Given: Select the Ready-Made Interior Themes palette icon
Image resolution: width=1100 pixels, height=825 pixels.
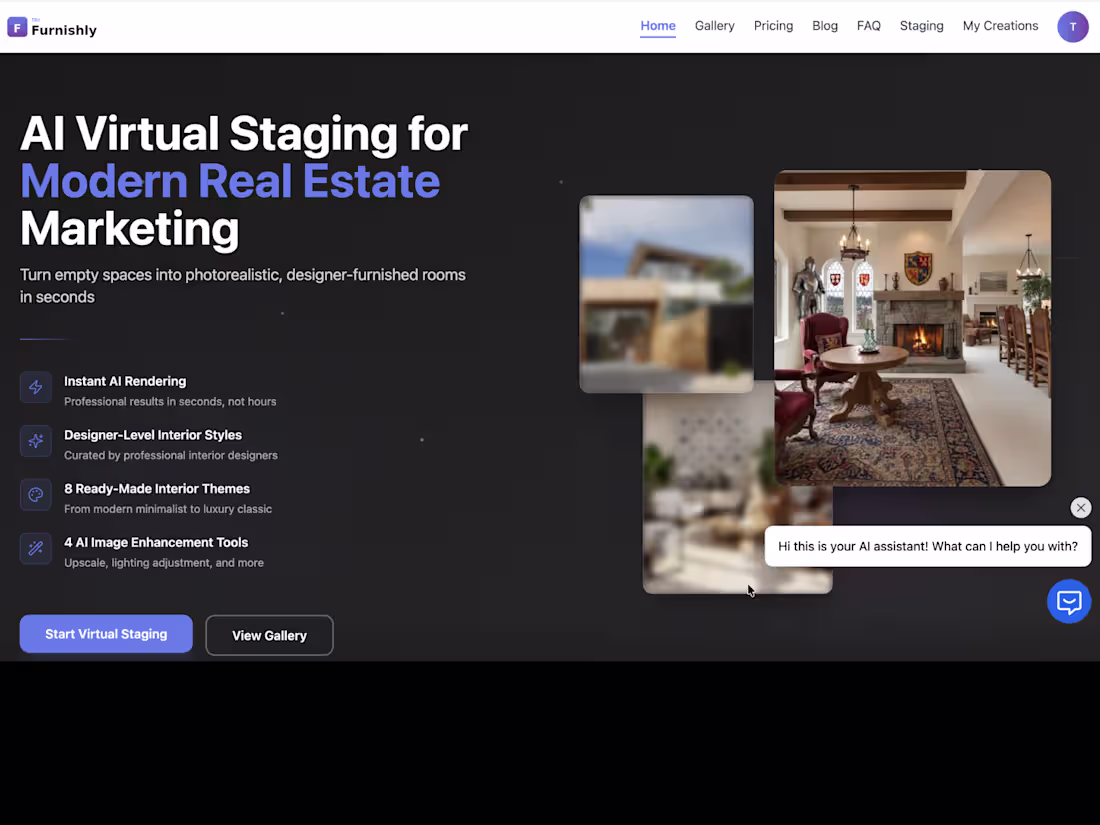Looking at the screenshot, I should [x=36, y=494].
